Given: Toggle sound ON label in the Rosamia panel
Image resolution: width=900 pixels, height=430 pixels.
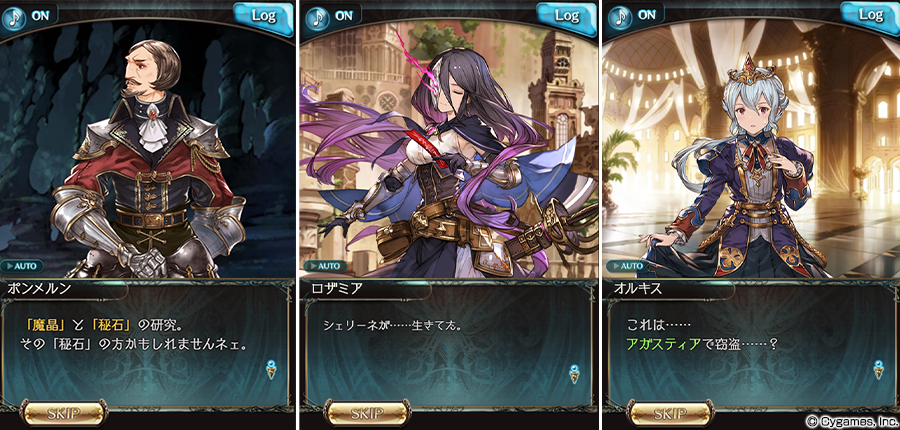Looking at the screenshot, I should click(344, 16).
